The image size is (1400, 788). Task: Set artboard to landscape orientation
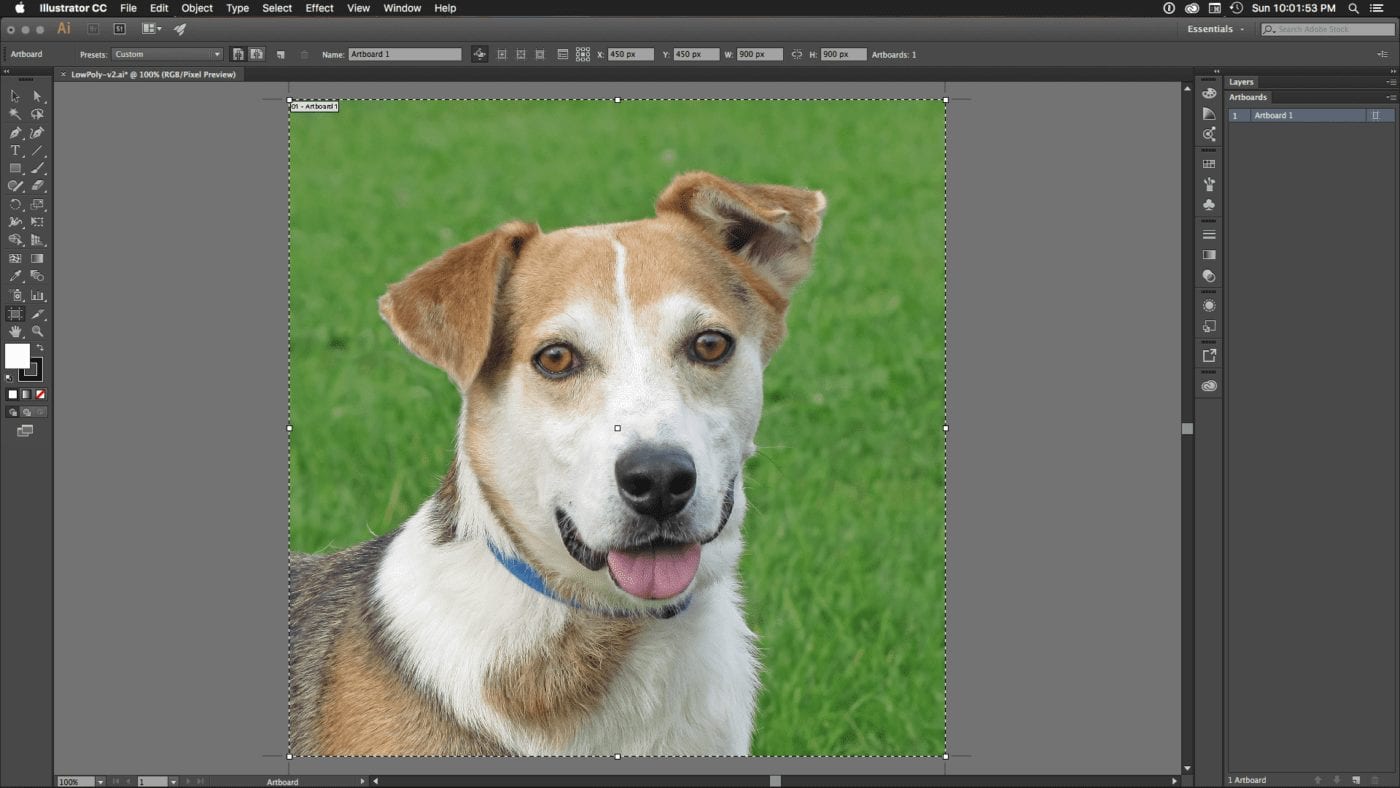click(x=257, y=54)
